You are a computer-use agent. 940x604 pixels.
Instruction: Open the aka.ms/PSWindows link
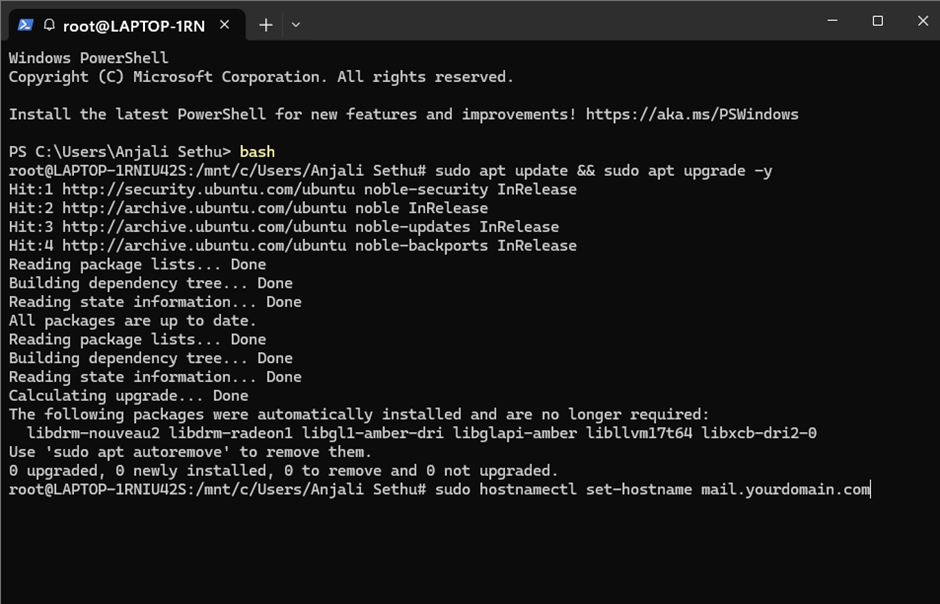coord(692,114)
